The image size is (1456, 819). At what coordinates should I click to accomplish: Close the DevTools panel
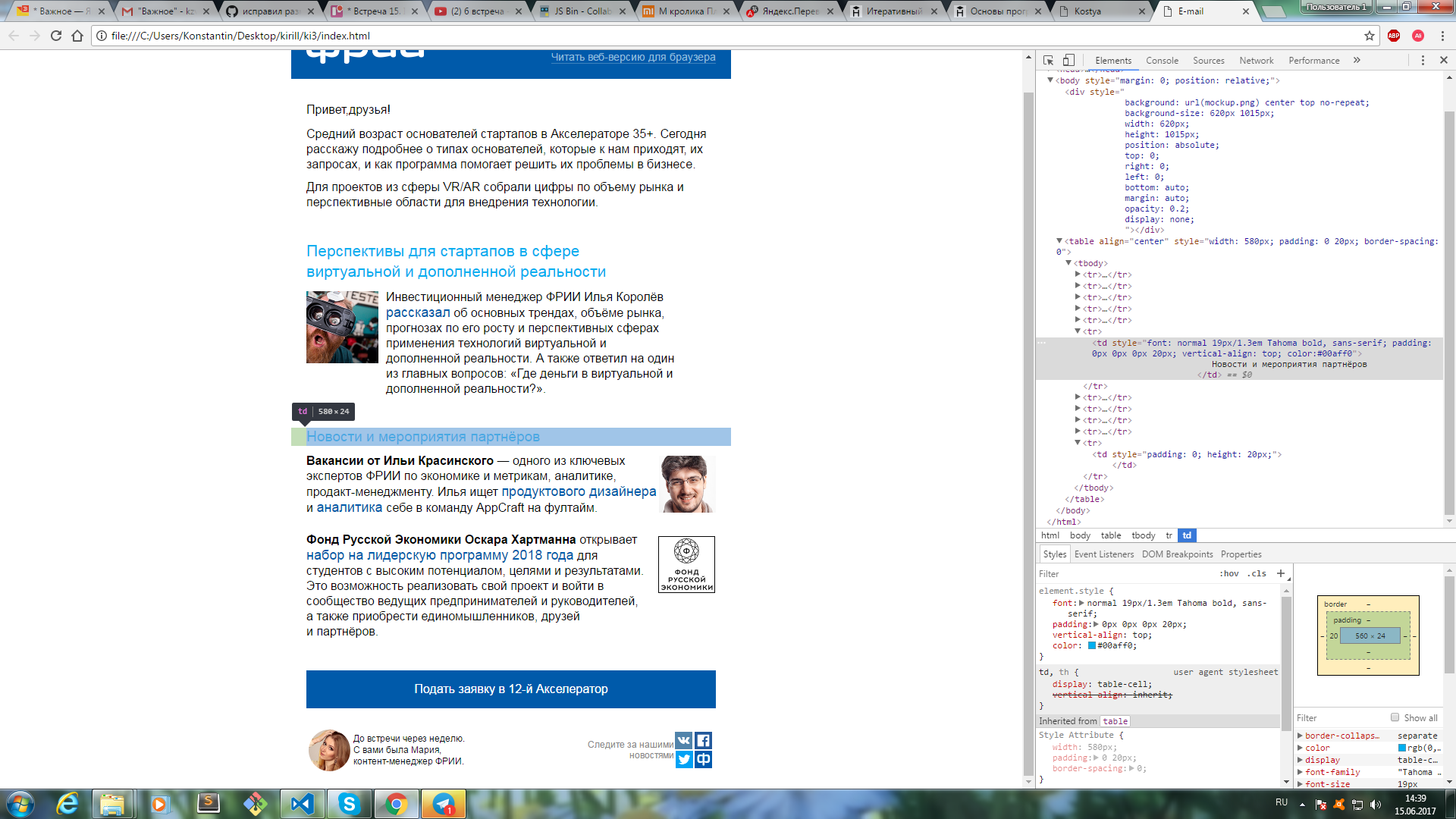[x=1443, y=61]
